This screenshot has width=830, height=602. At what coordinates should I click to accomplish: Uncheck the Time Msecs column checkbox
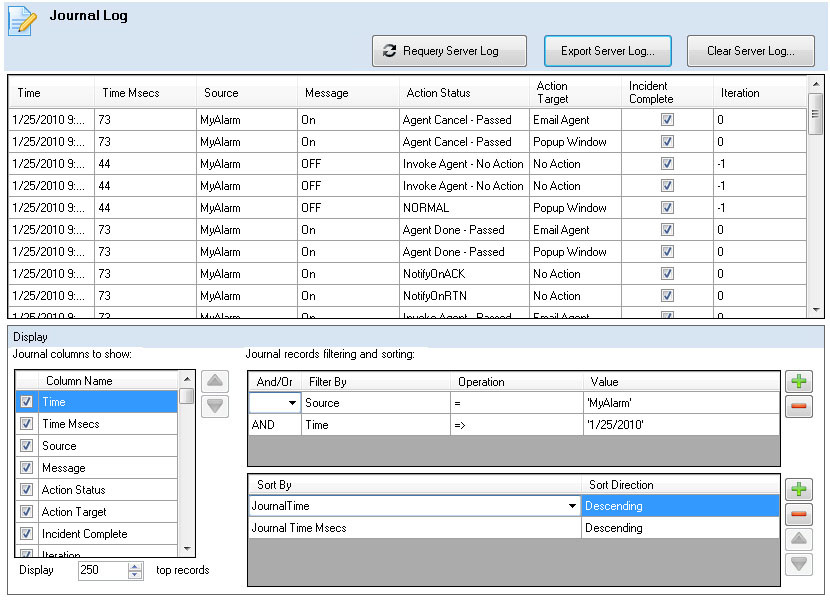[27, 424]
